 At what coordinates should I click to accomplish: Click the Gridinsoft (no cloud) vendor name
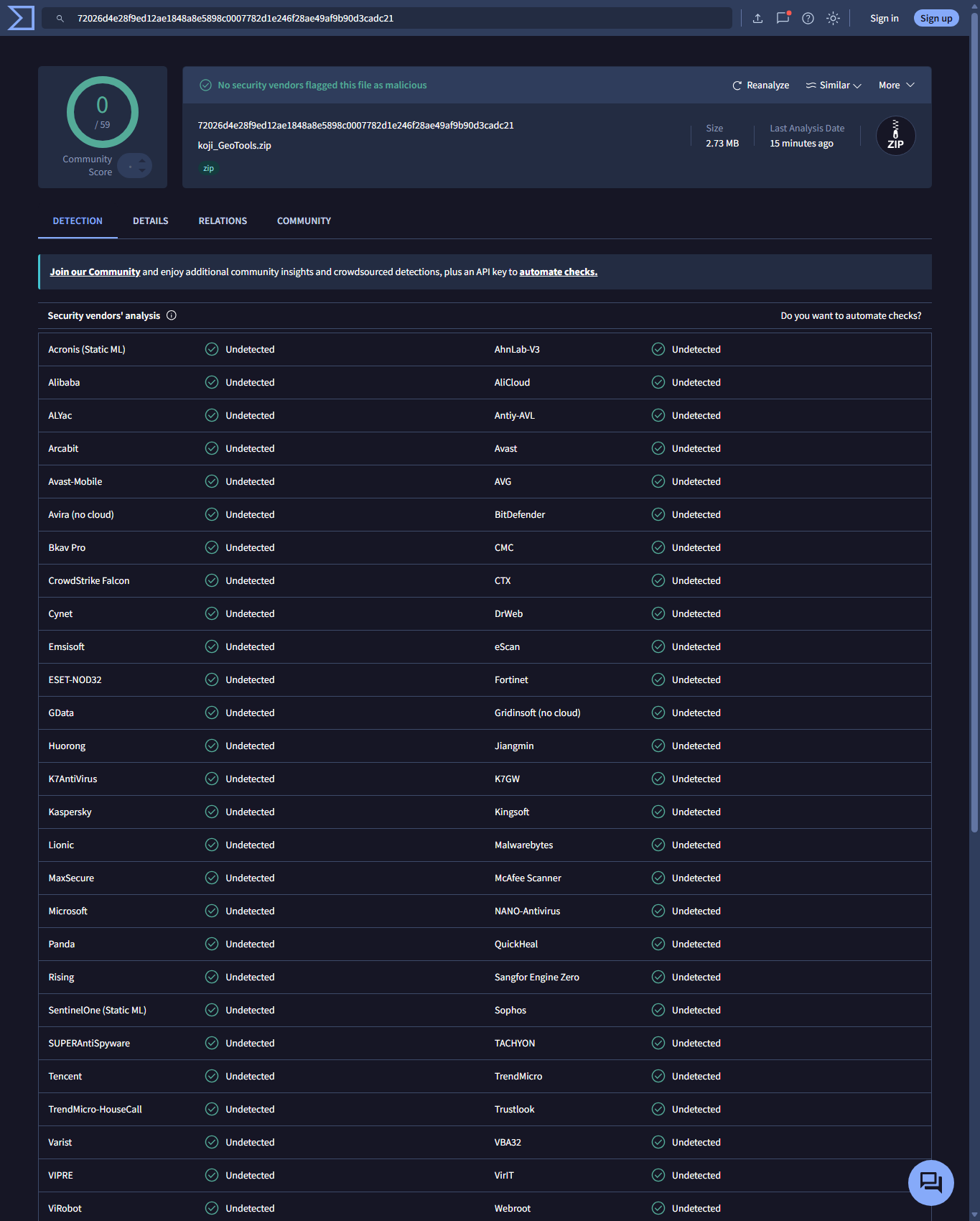tap(537, 713)
